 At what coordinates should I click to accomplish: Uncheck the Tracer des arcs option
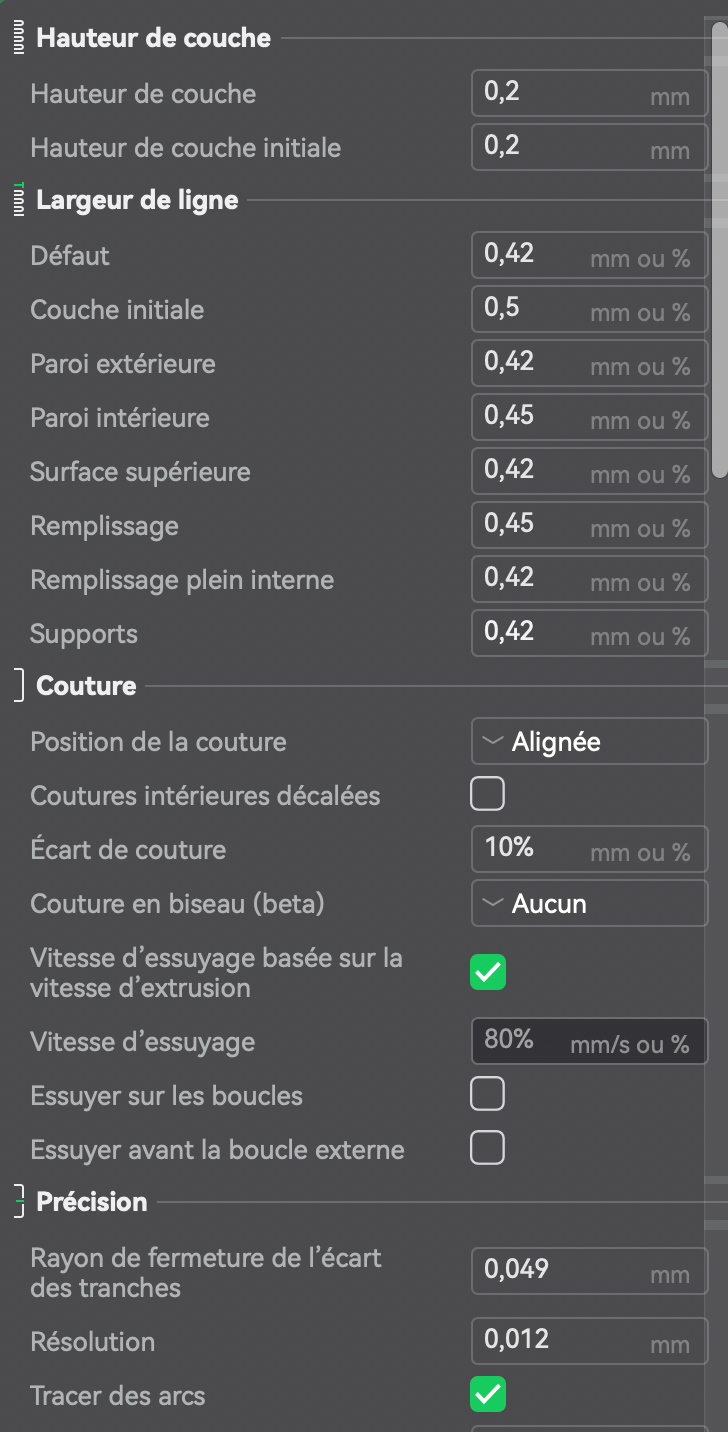click(488, 1395)
